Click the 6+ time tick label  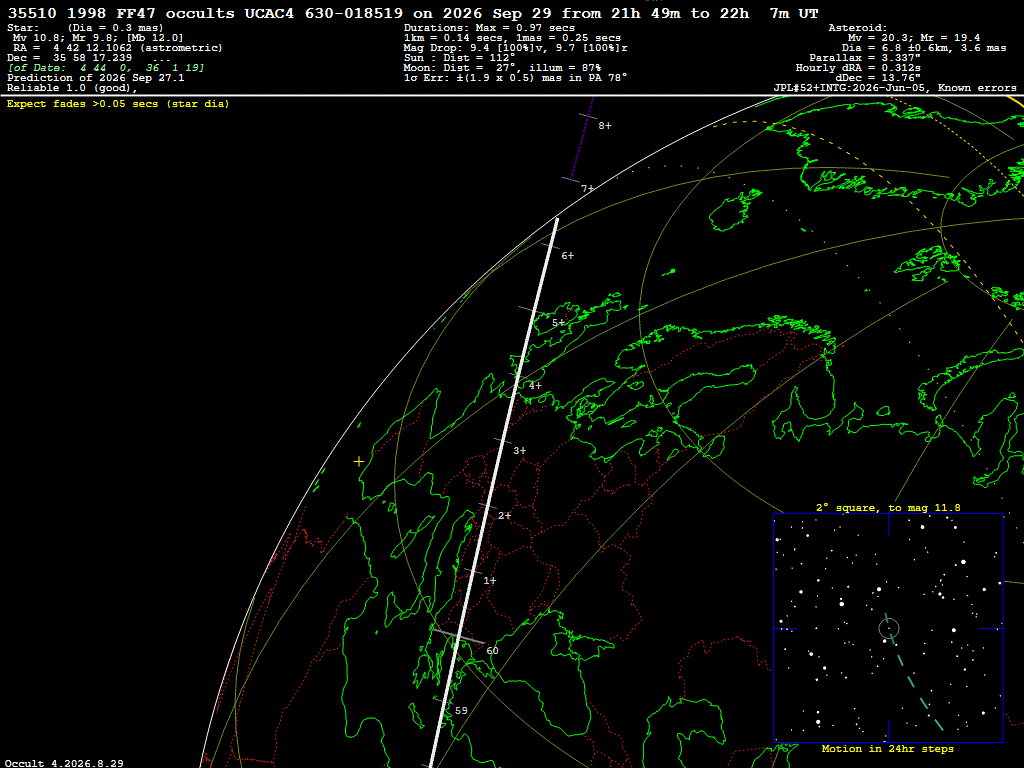pyautogui.click(x=568, y=256)
